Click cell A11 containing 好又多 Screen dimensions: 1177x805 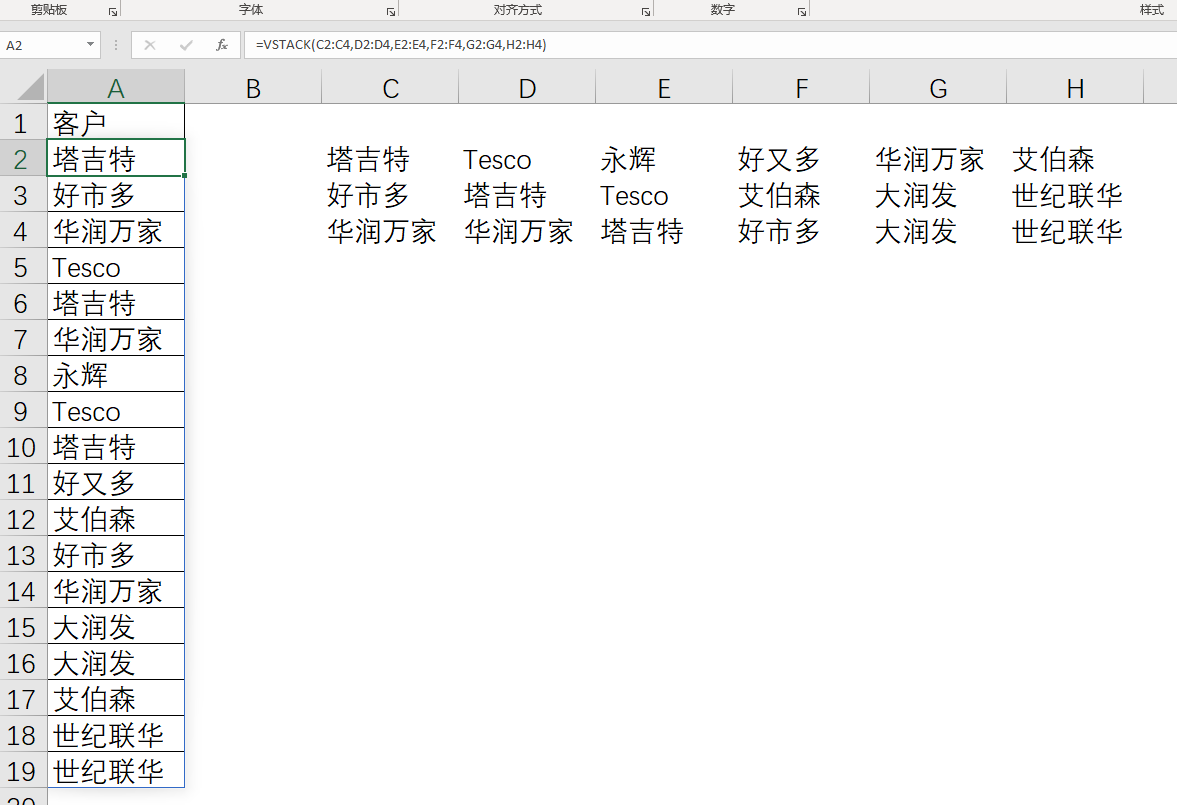116,483
